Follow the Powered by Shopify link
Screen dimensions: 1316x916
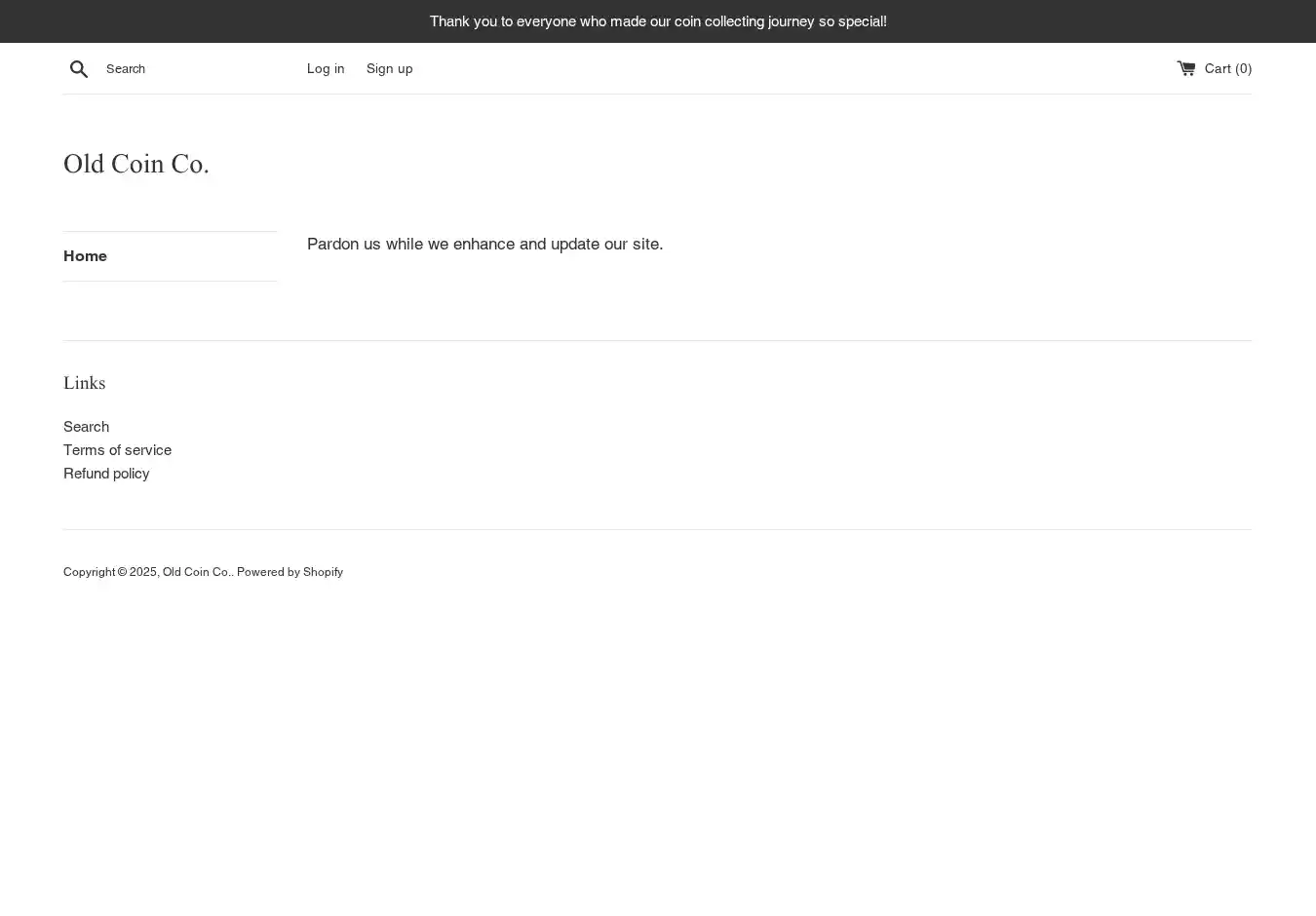pyautogui.click(x=289, y=572)
